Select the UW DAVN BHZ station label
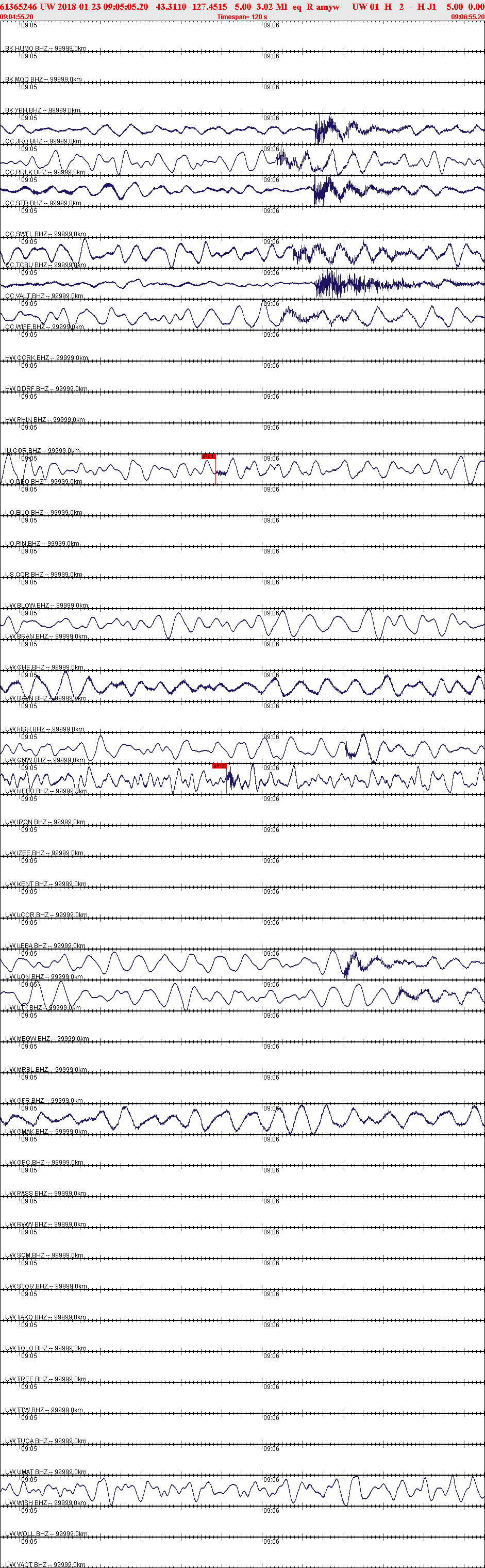This screenshot has width=485, height=1568. [46, 699]
